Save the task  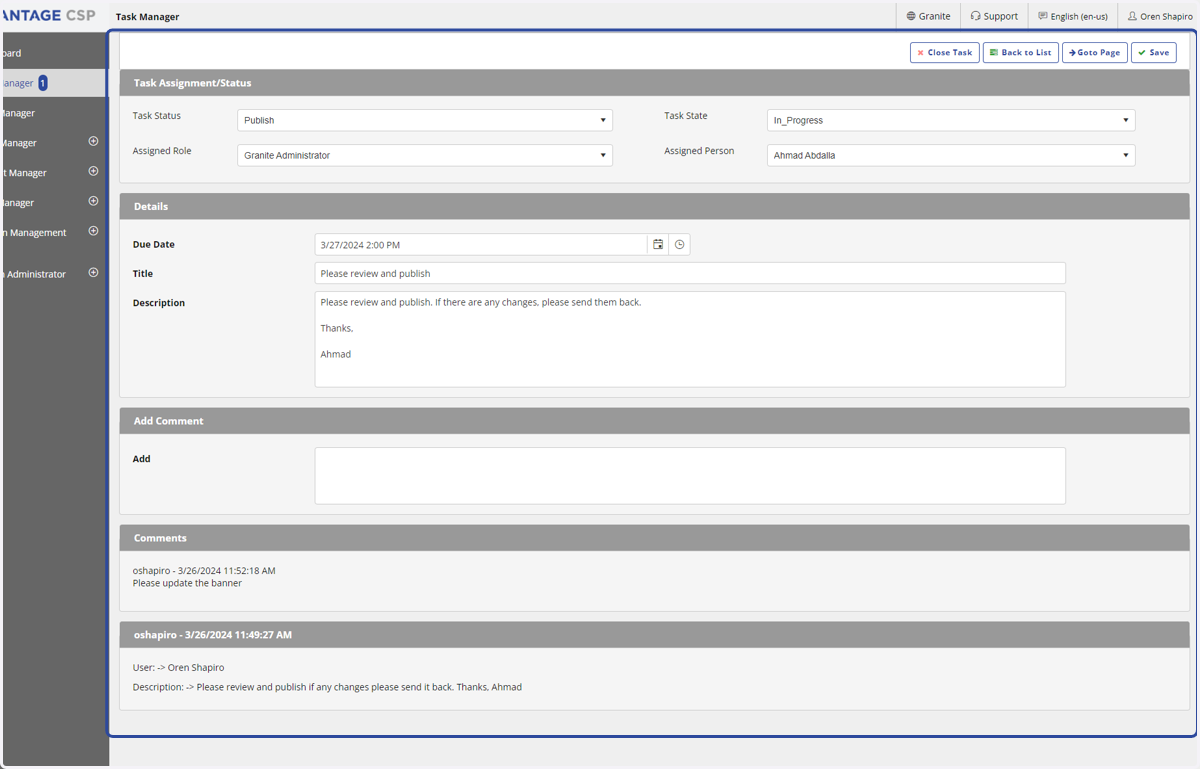click(1154, 52)
